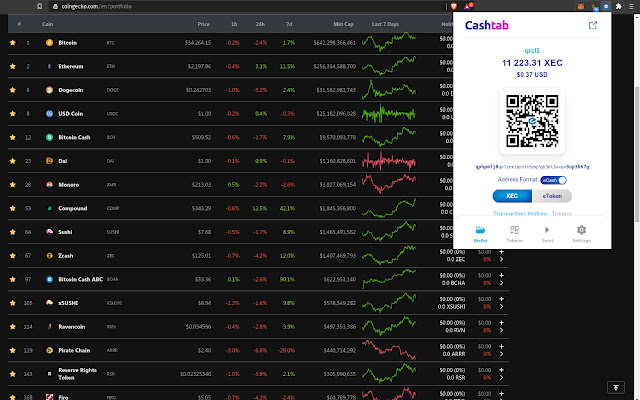Toggle the Dogecoin favorite star
Screen dimensions: 640x400
tap(13, 90)
